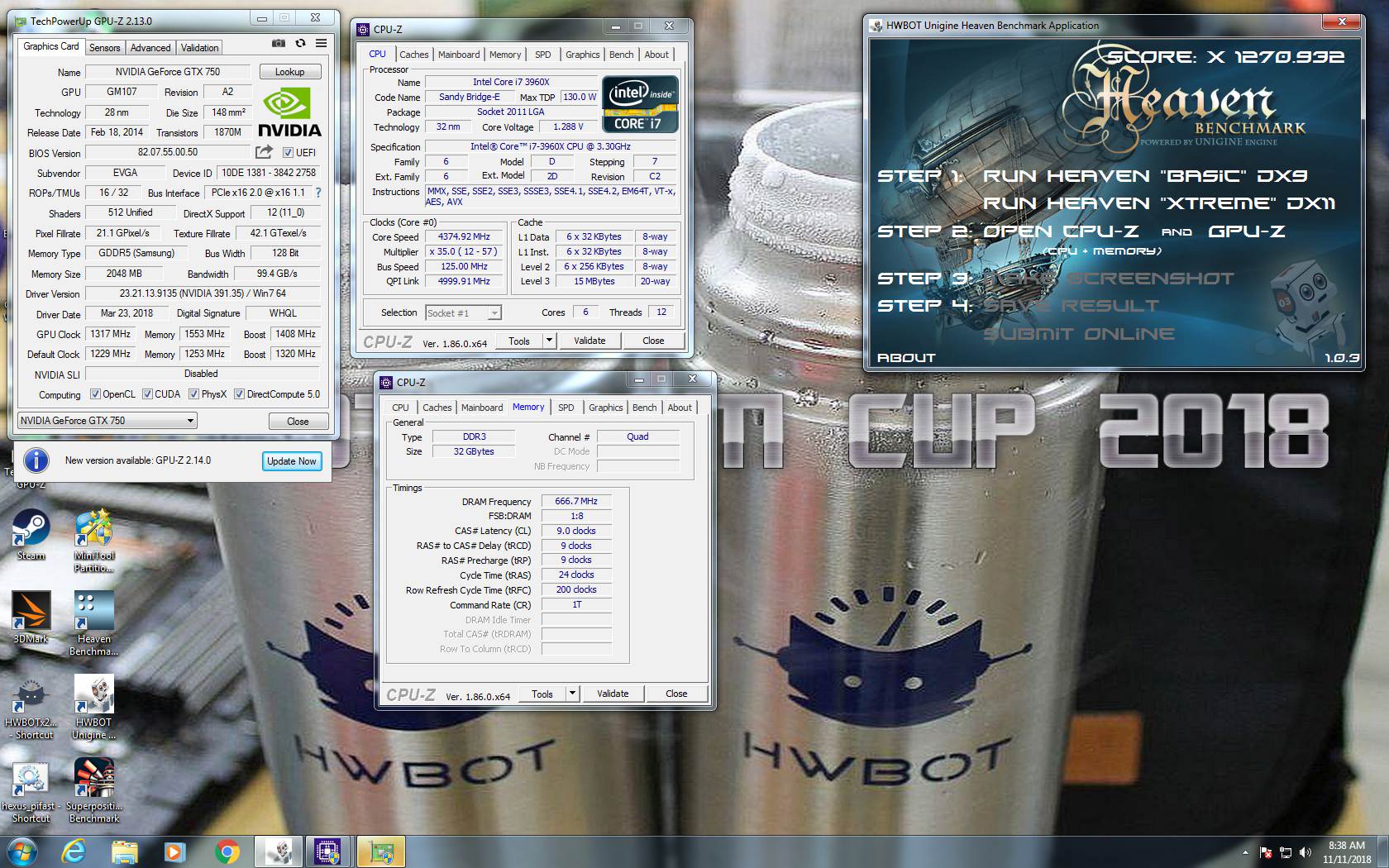Click the GPU-Z Close button
This screenshot has height=868, width=1389.
[298, 422]
